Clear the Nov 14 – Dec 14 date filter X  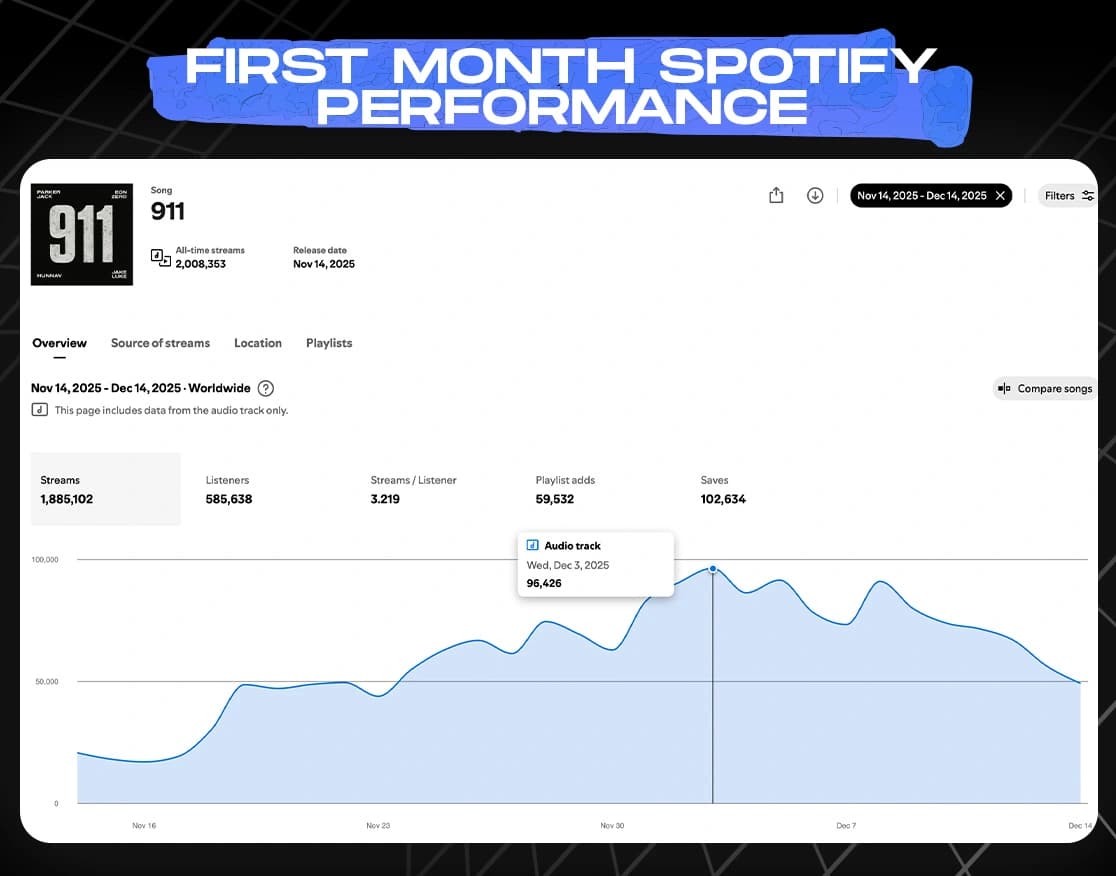tap(1000, 196)
